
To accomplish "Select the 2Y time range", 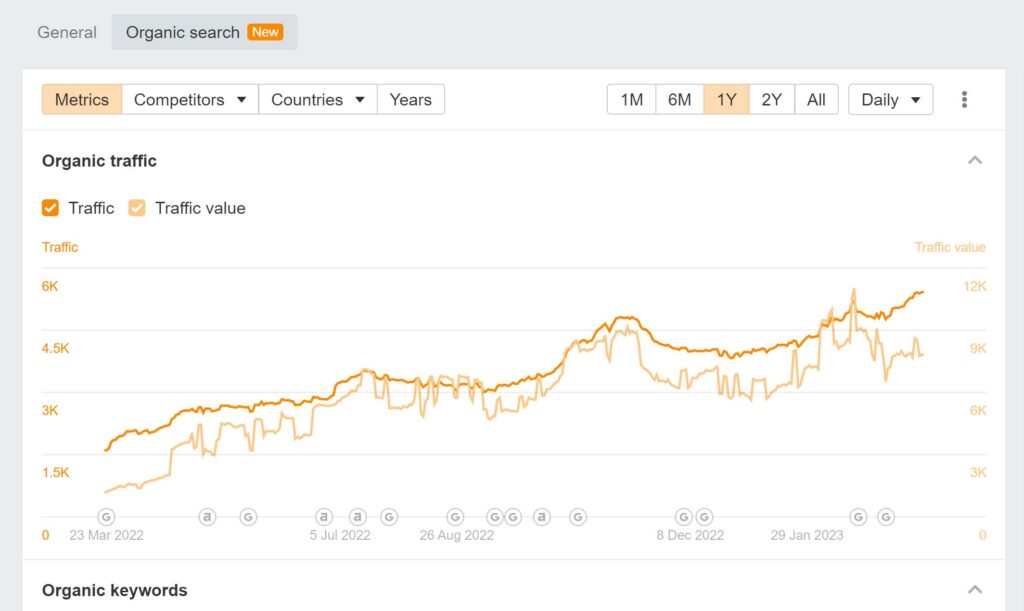I will pyautogui.click(x=771, y=100).
